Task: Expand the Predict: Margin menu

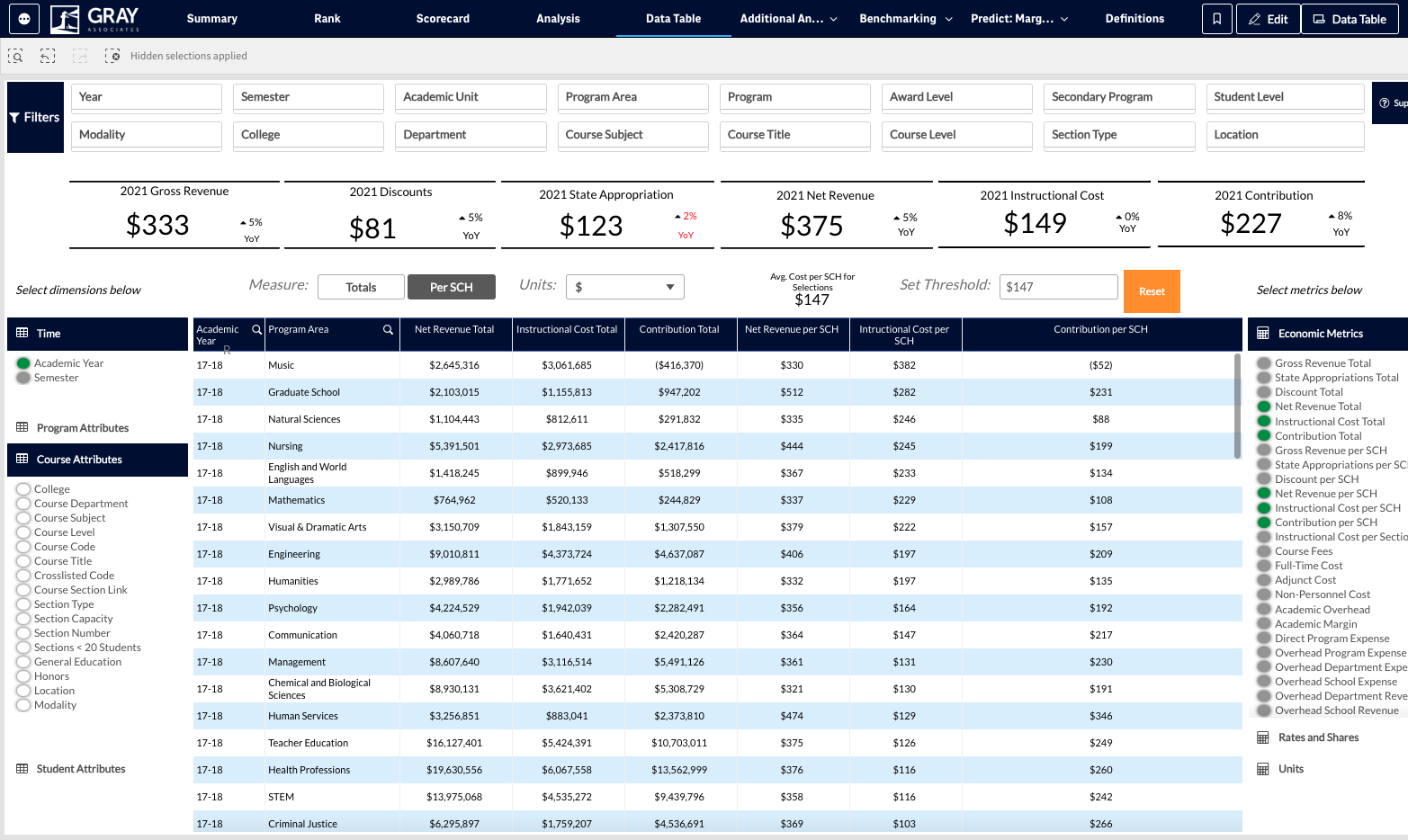Action: (1020, 19)
